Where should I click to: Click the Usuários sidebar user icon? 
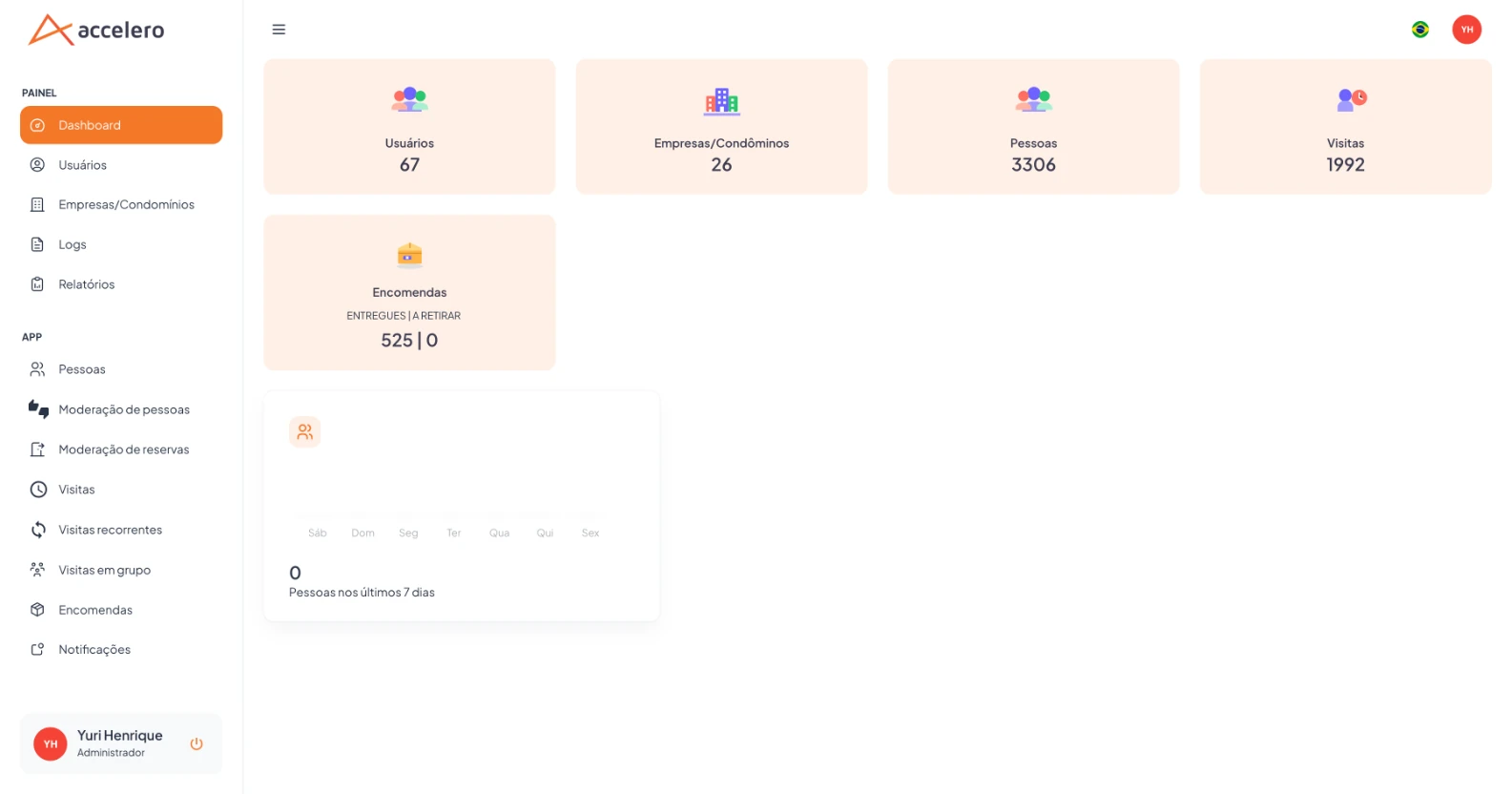pos(37,165)
